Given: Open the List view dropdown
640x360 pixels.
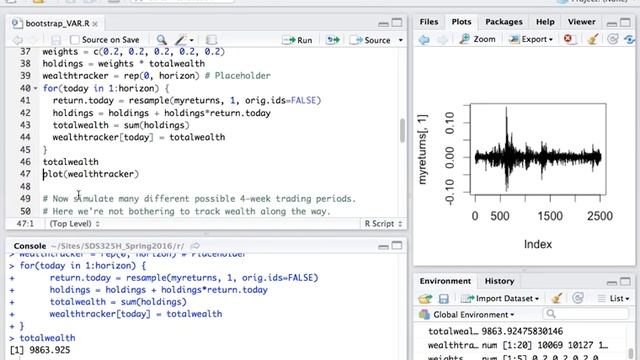Looking at the screenshot, I should tap(613, 298).
